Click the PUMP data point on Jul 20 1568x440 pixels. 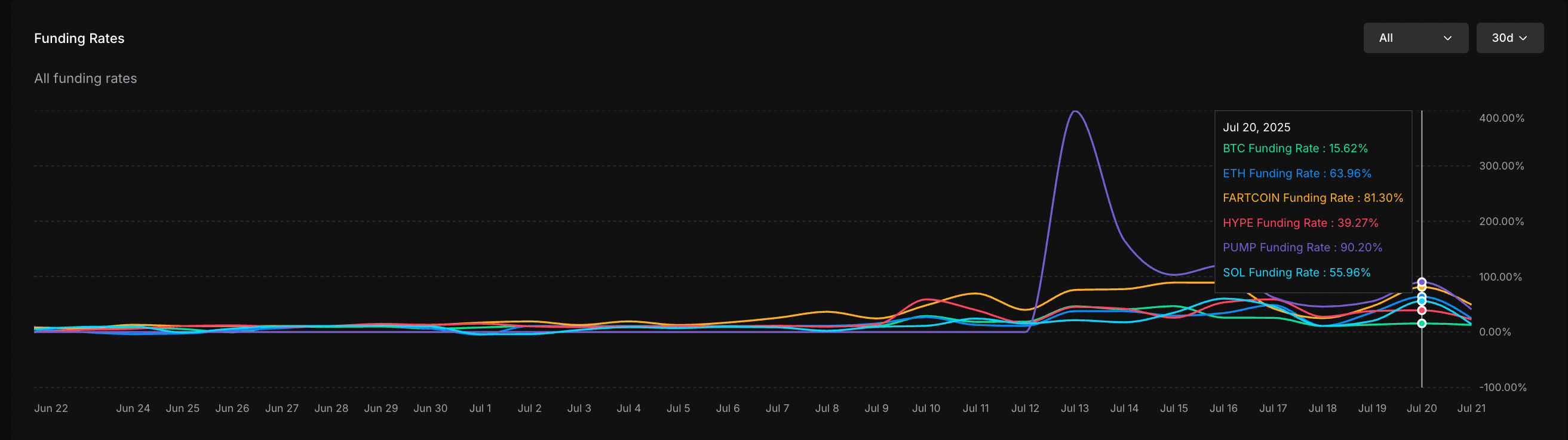pos(1422,282)
